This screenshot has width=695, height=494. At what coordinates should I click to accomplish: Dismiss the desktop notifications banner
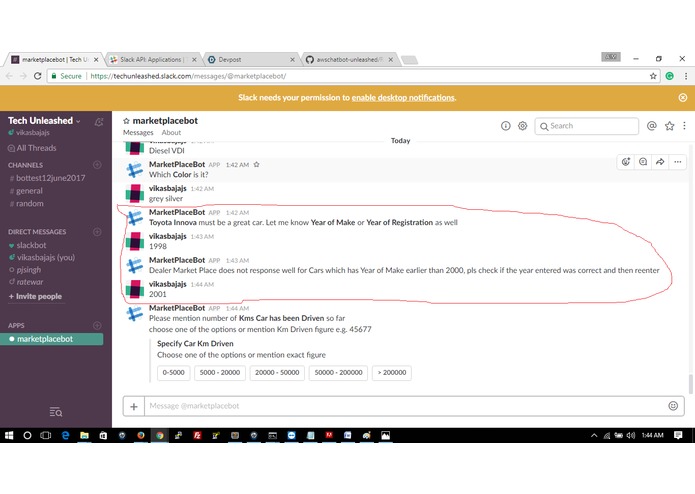[x=683, y=97]
